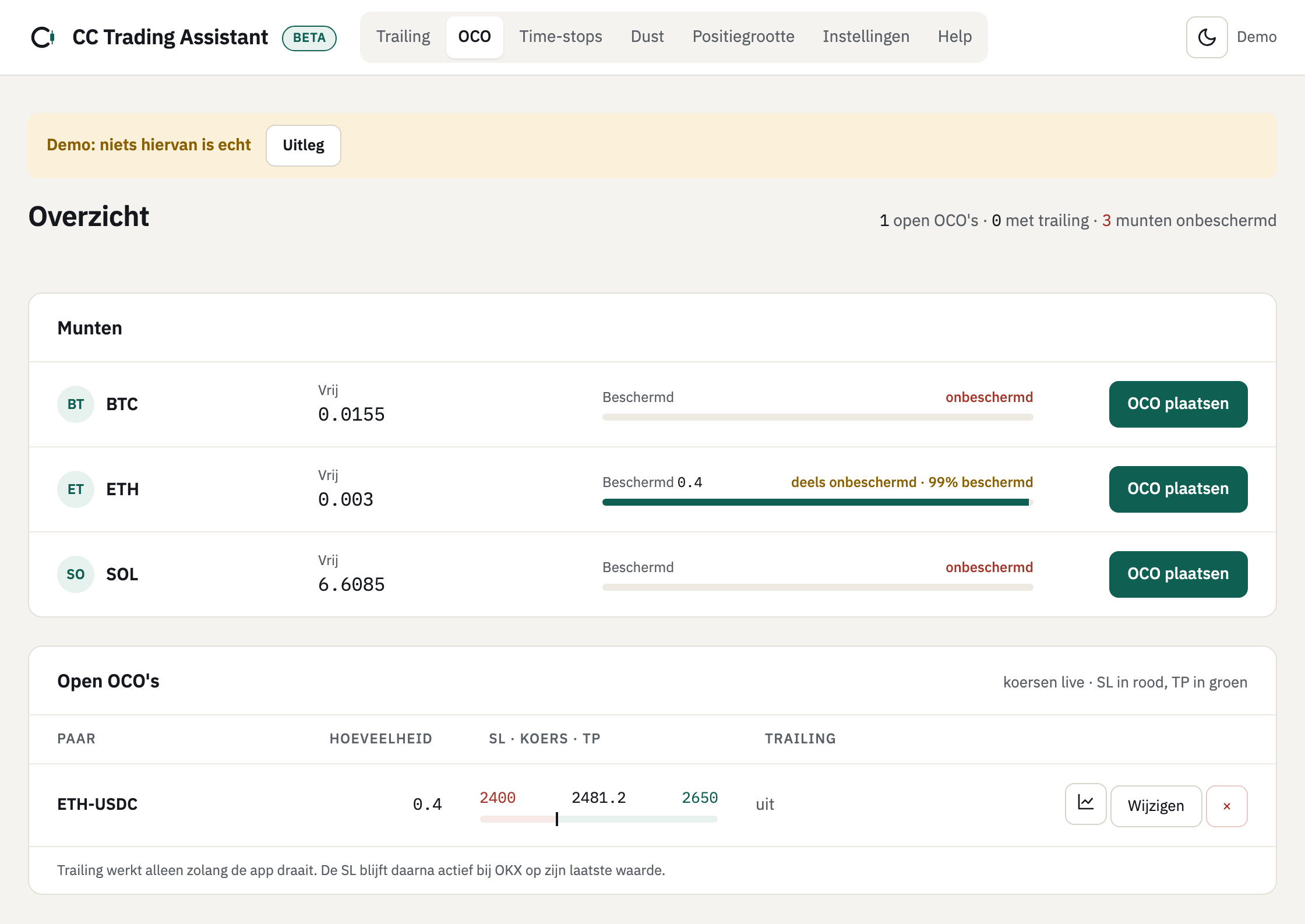Click the ETH protection progress bar
Image resolution: width=1305 pixels, height=924 pixels.
tap(817, 502)
